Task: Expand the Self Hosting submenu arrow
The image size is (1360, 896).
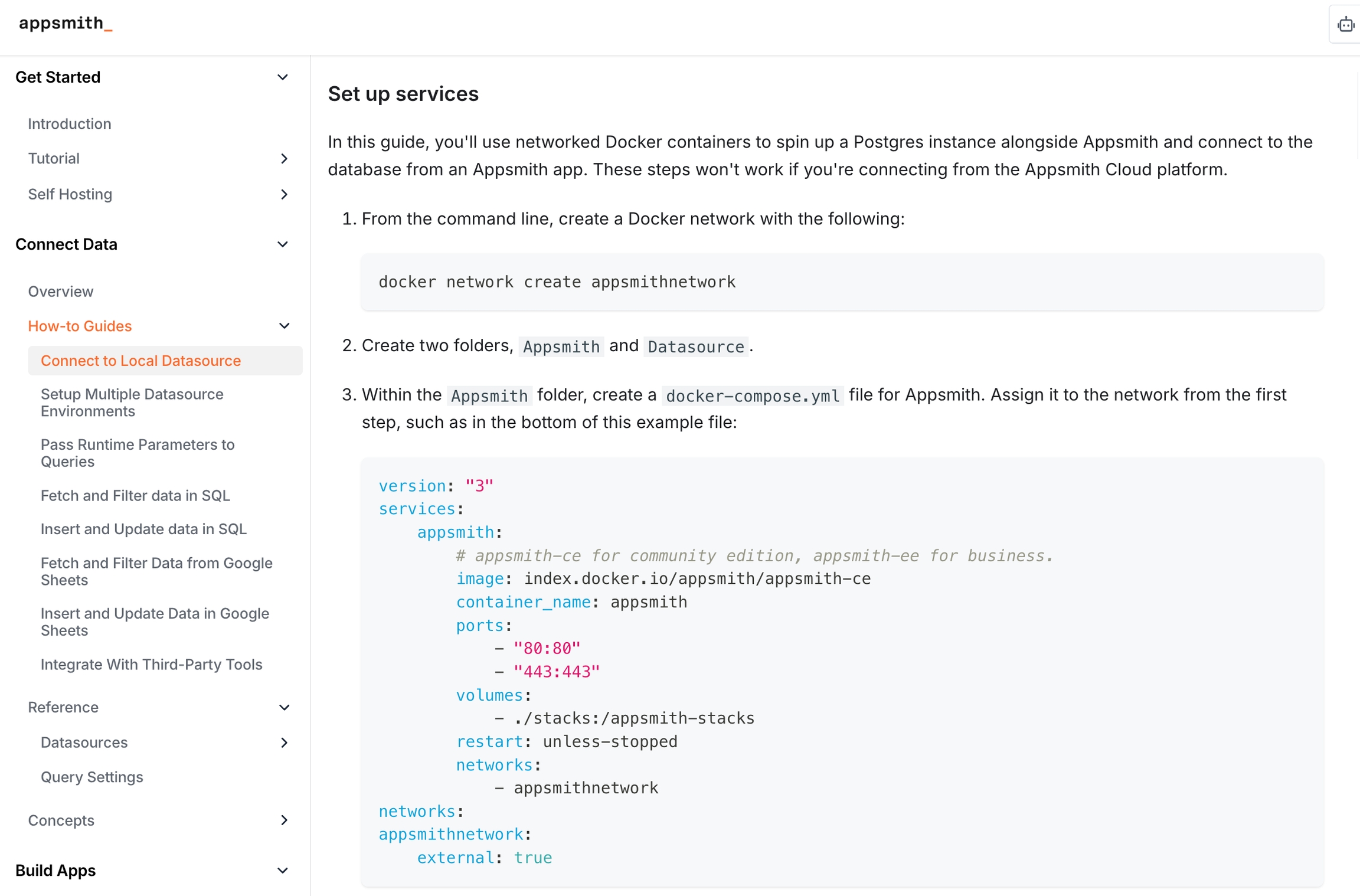Action: 284,195
